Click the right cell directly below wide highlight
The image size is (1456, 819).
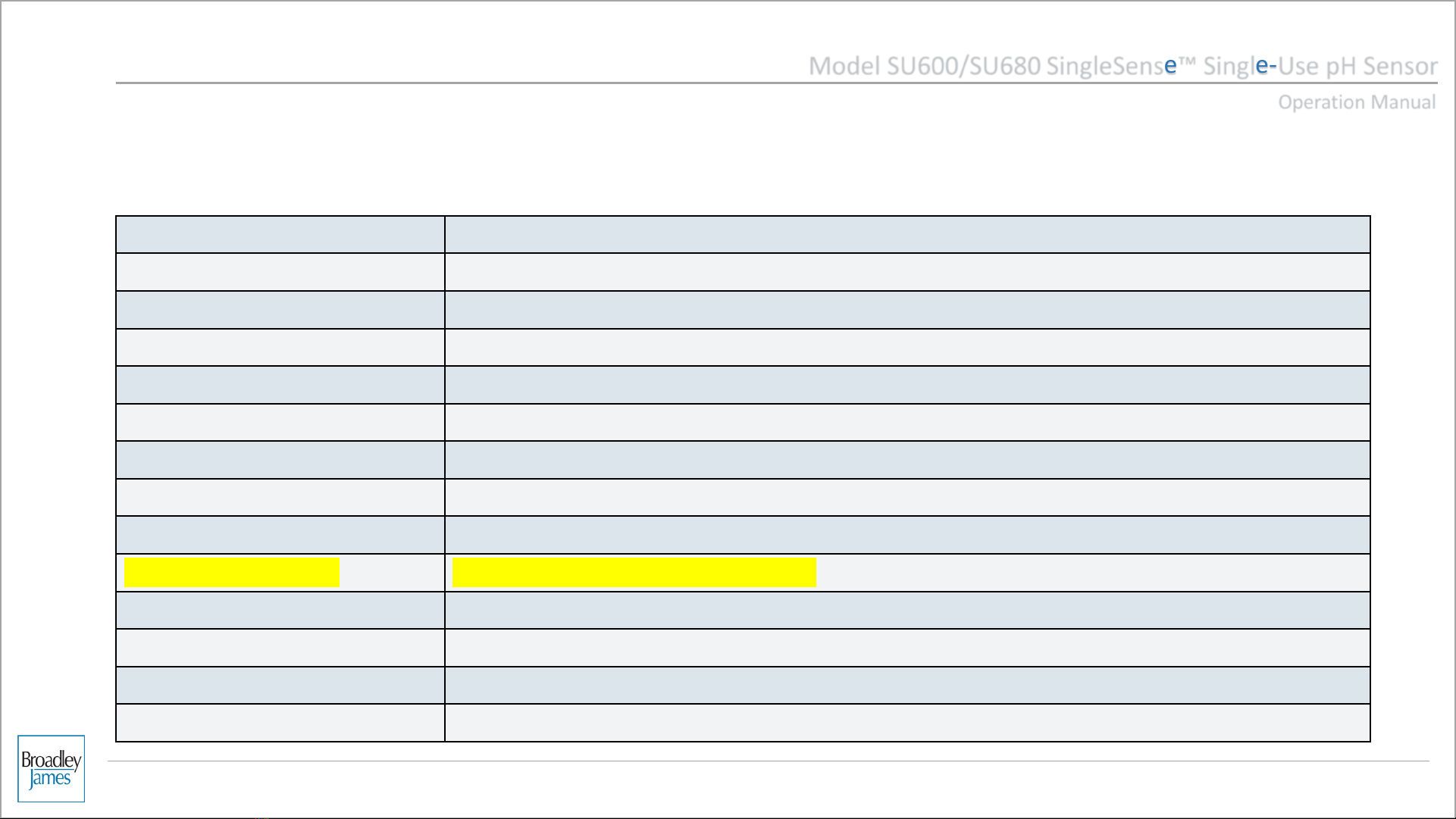pos(906,610)
